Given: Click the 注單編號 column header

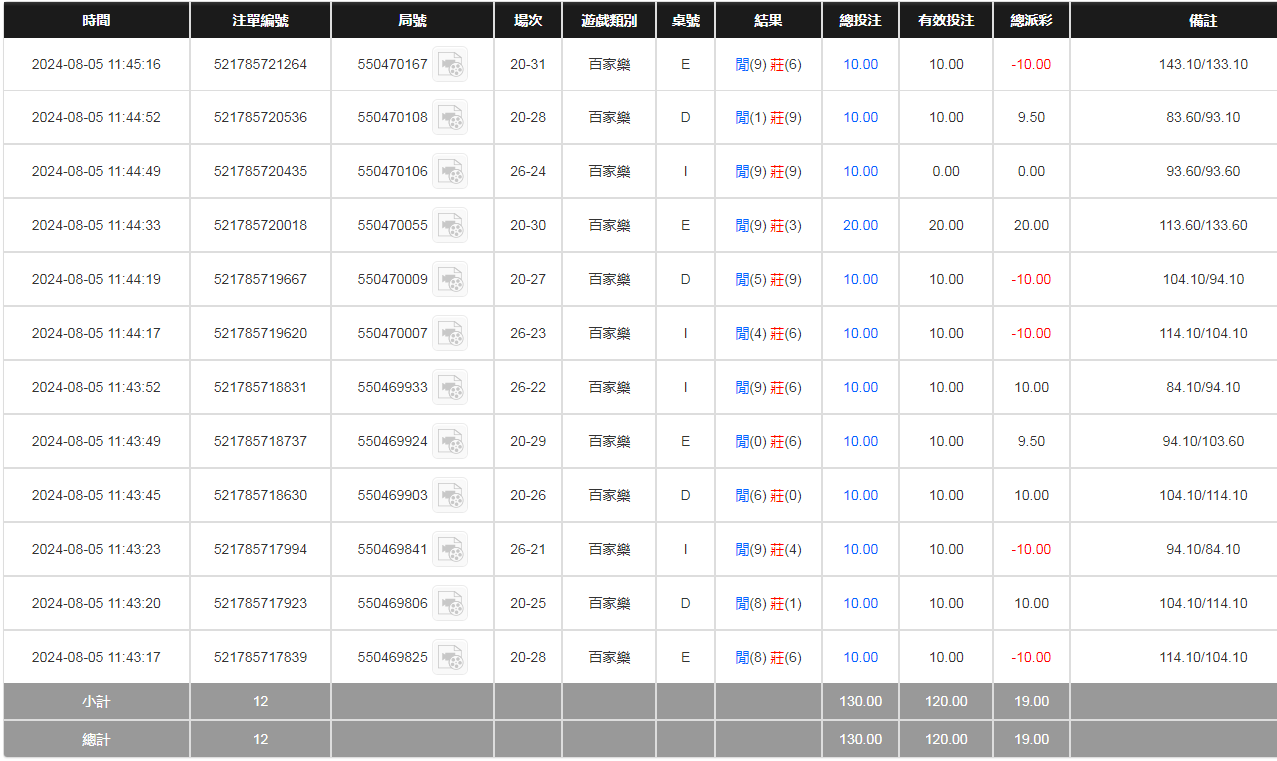Looking at the screenshot, I should click(x=260, y=20).
